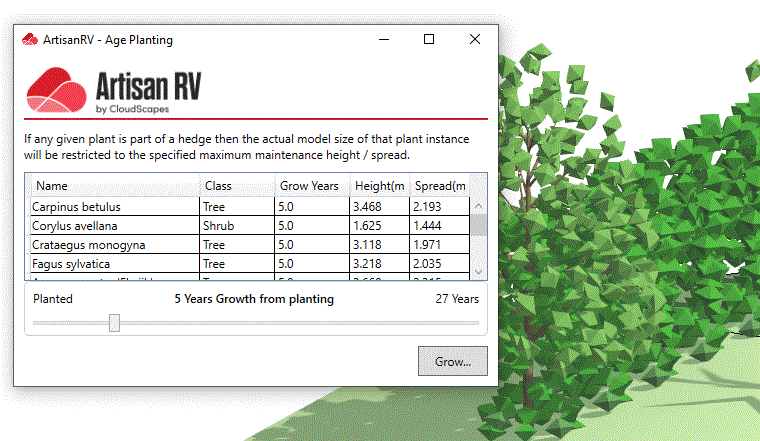Screen dimensions: 760x441
Task: Minimize the Age Planting window
Action: [383, 40]
